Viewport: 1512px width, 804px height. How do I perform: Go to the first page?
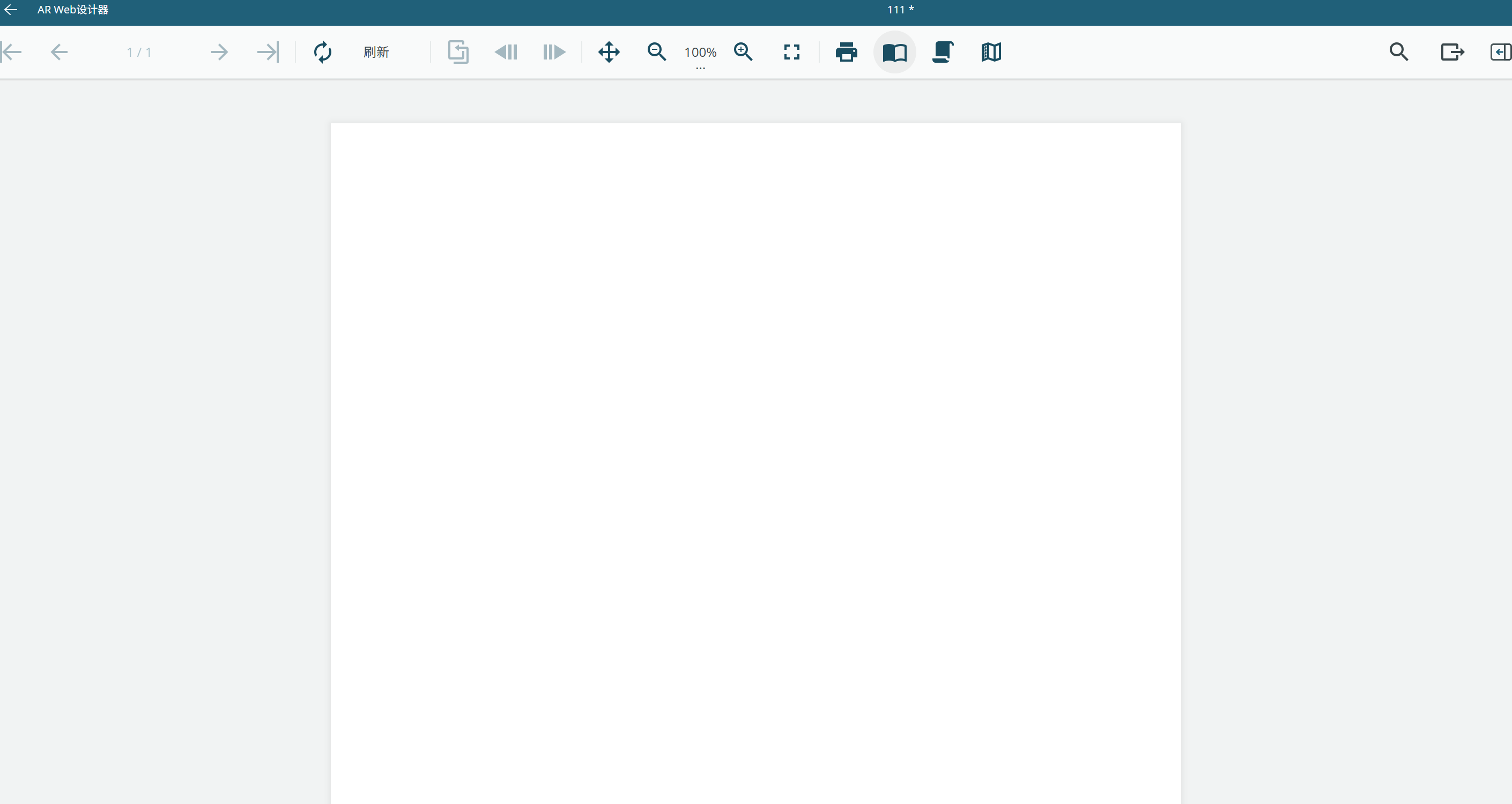coord(12,52)
